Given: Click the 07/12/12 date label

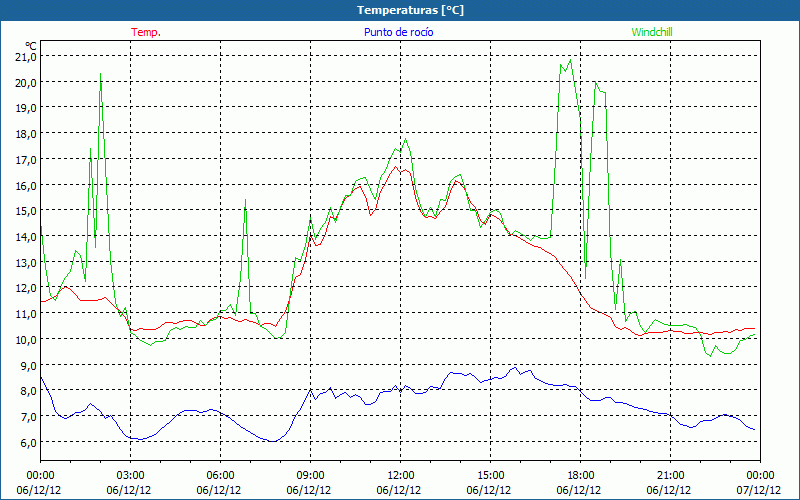Looking at the screenshot, I should point(759,490).
